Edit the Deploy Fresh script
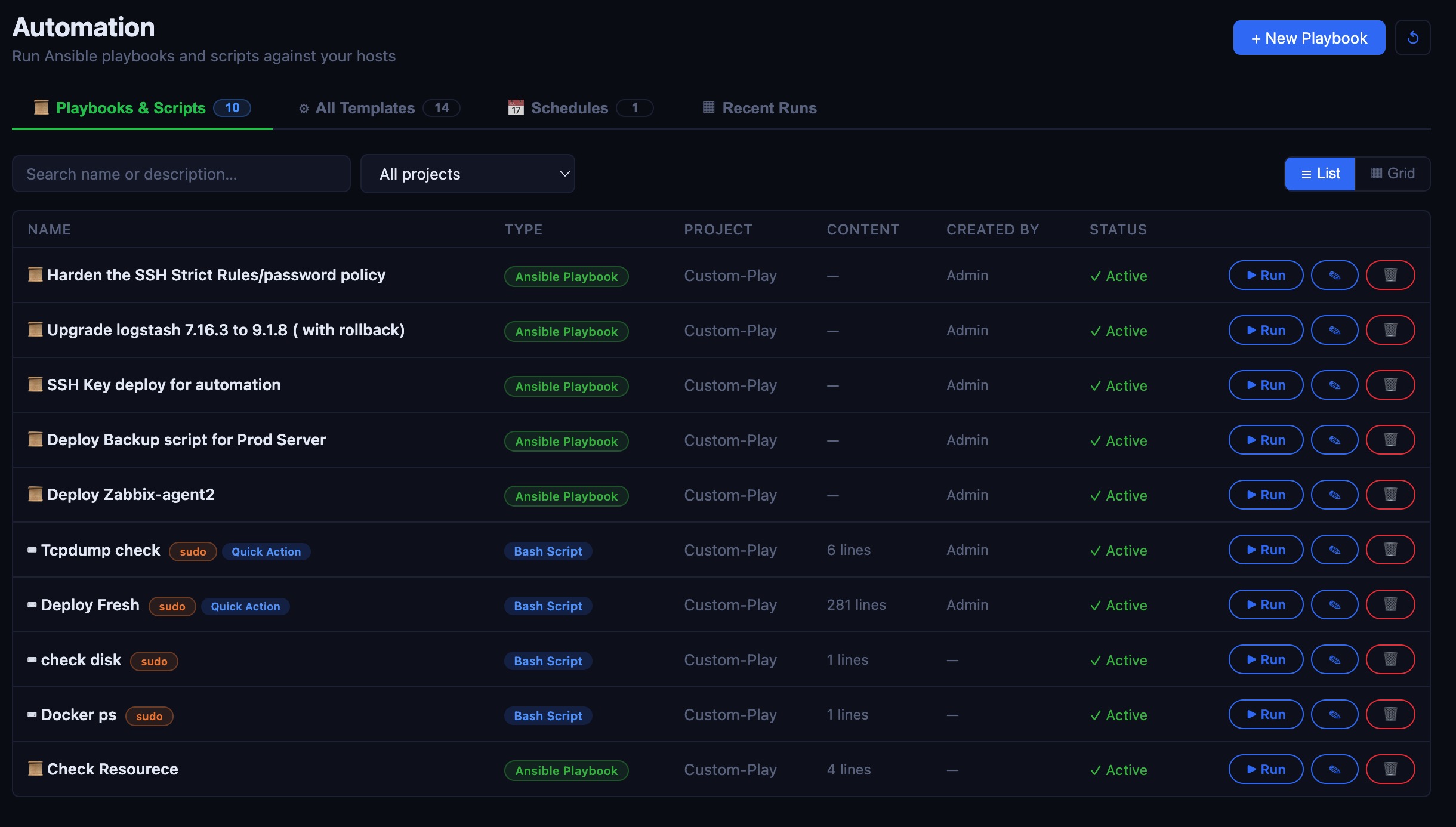The image size is (1456, 827). point(1334,604)
